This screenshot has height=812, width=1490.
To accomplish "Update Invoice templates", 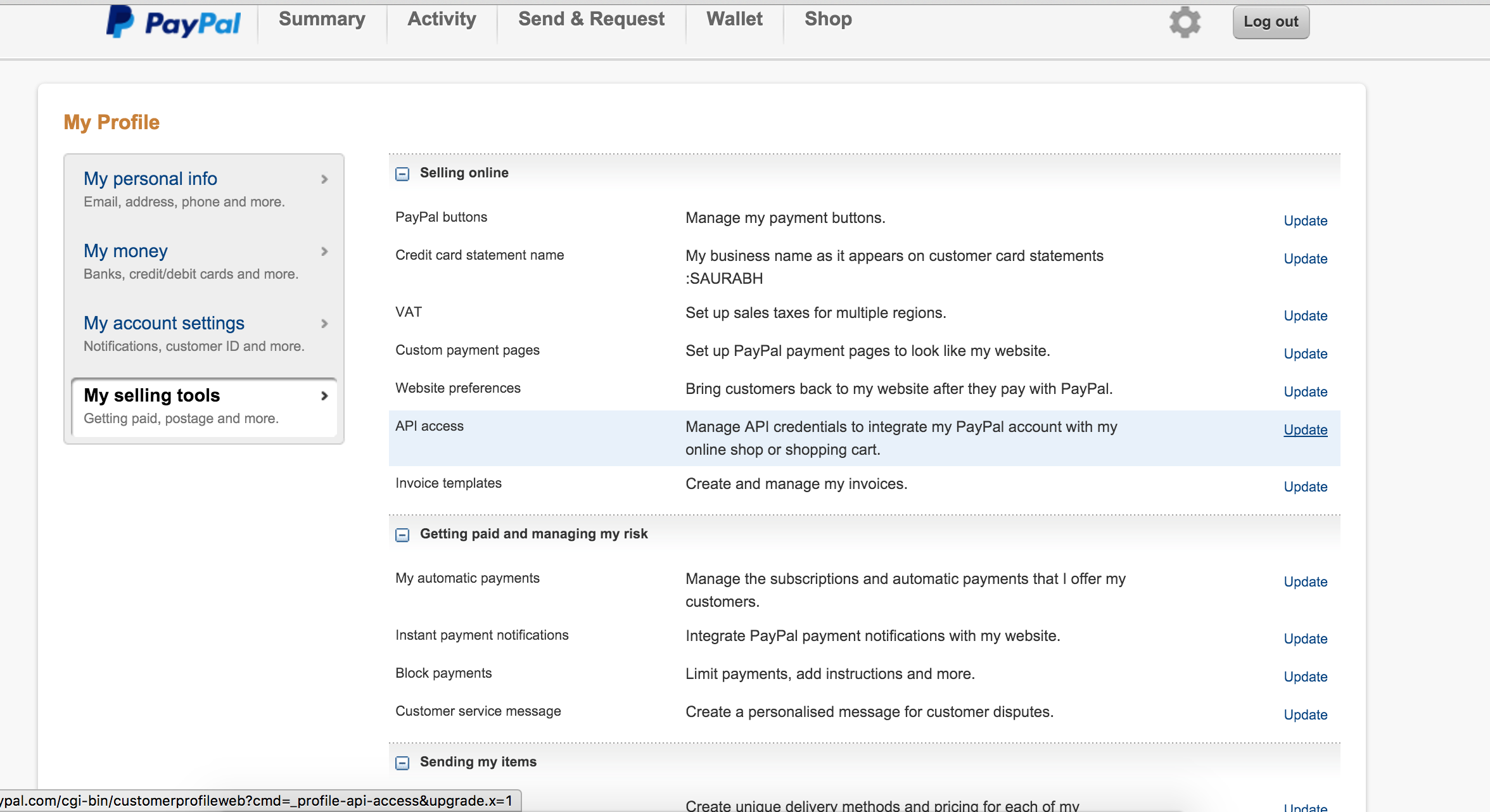I will (x=1305, y=487).
